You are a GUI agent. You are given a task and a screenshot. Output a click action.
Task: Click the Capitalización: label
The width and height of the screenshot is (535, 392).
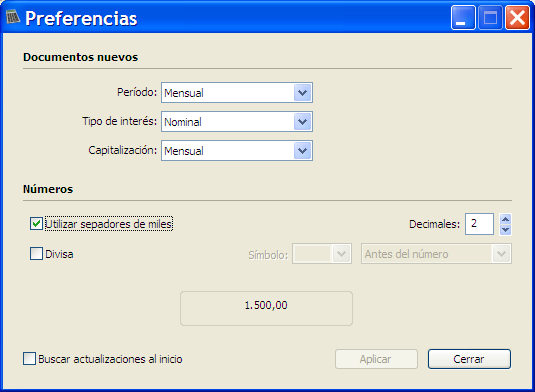click(122, 150)
